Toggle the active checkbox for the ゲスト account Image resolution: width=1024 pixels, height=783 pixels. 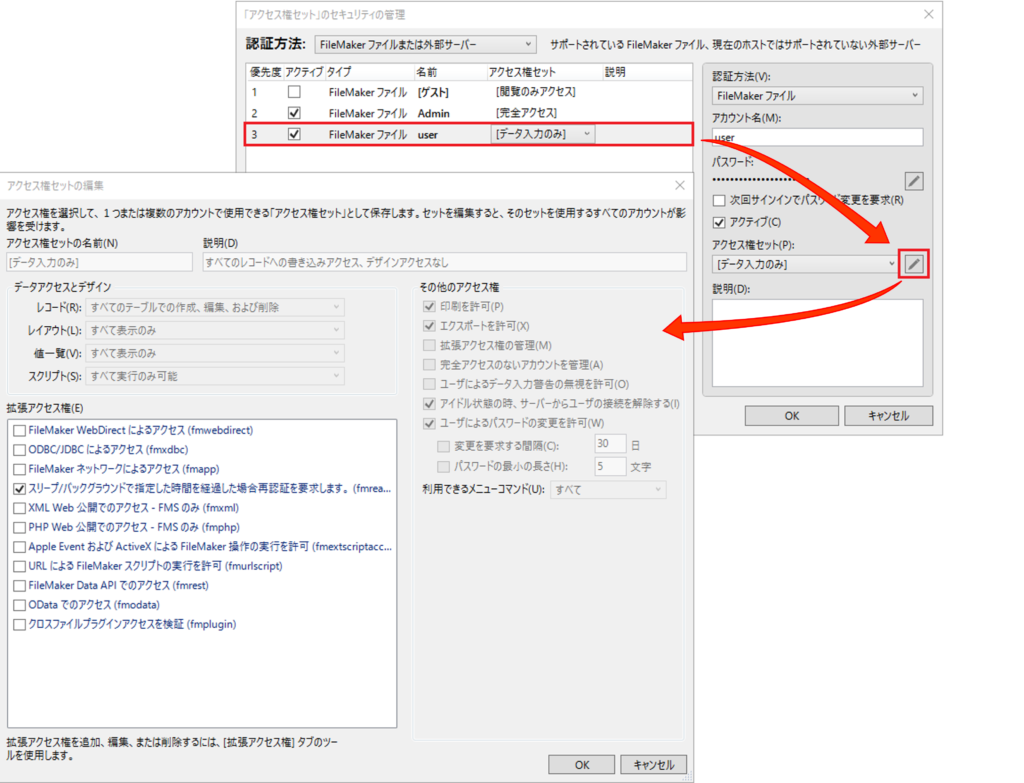[295, 92]
